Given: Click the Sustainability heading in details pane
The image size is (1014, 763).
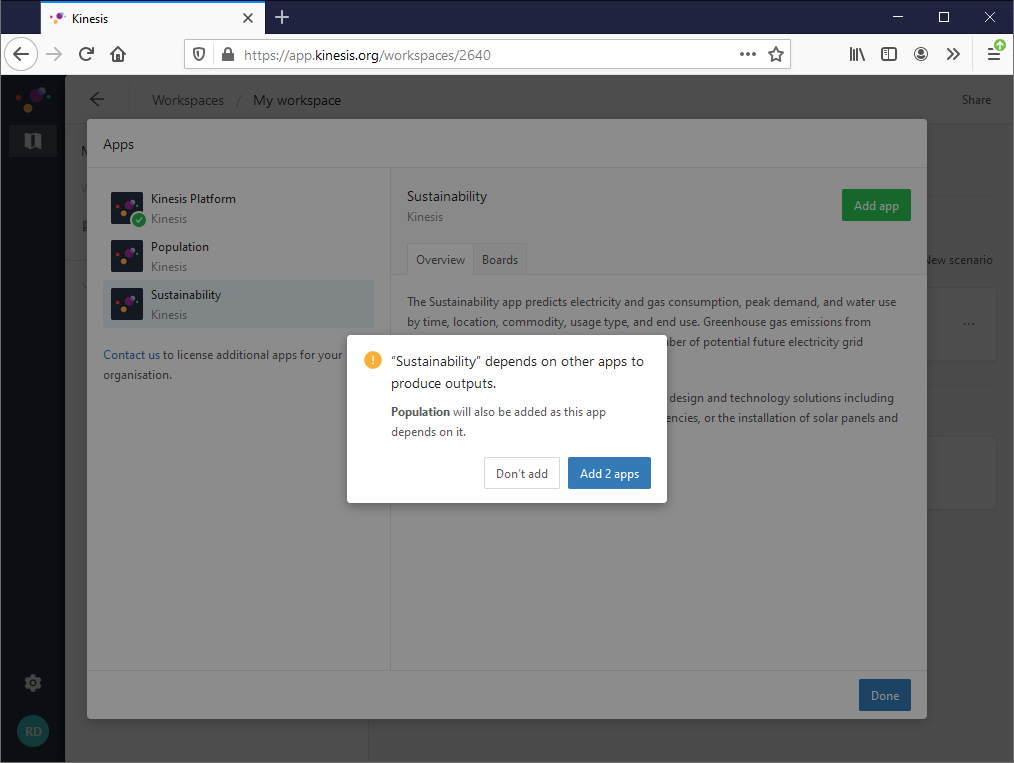Looking at the screenshot, I should [447, 197].
